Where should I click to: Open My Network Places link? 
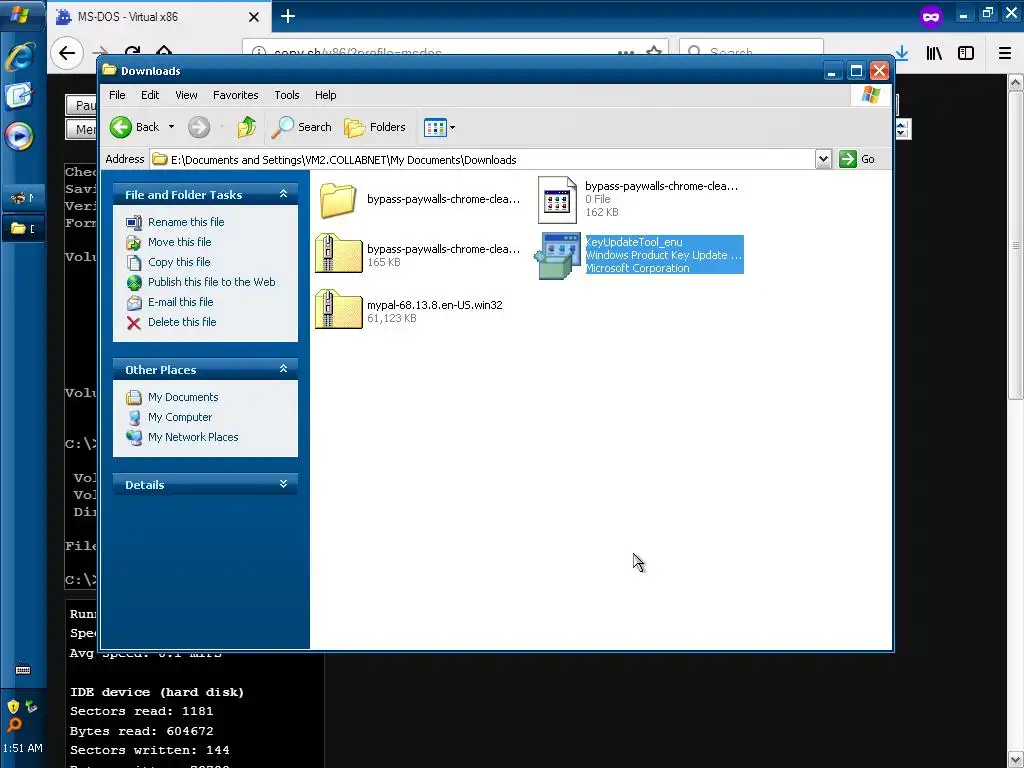(x=193, y=437)
